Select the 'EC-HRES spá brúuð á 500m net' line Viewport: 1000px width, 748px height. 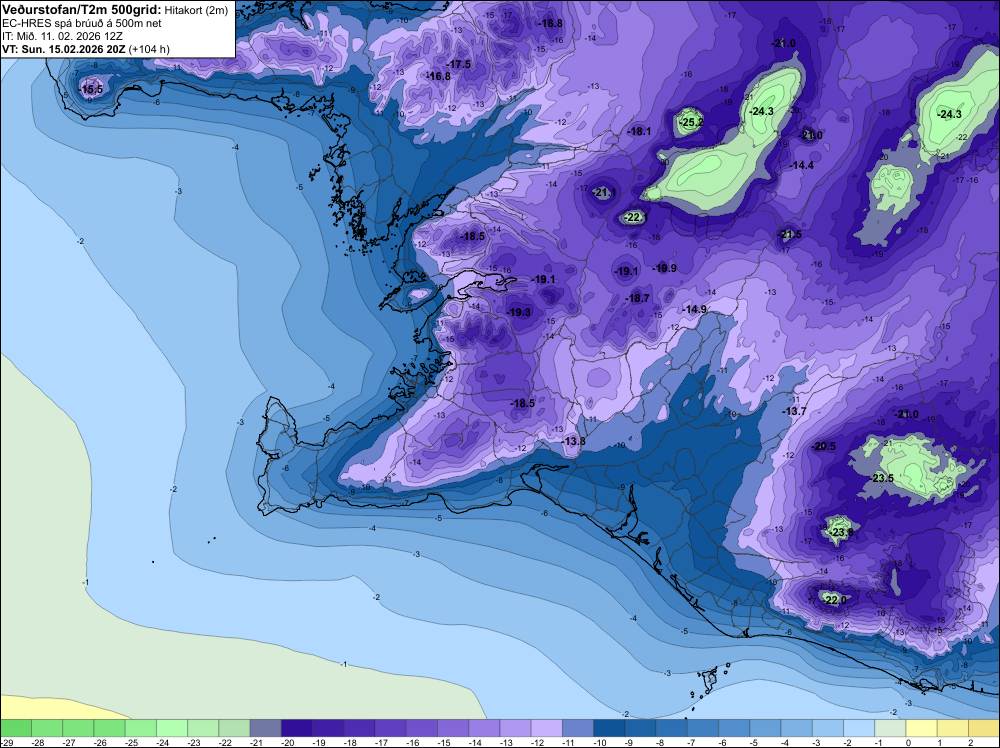point(82,24)
